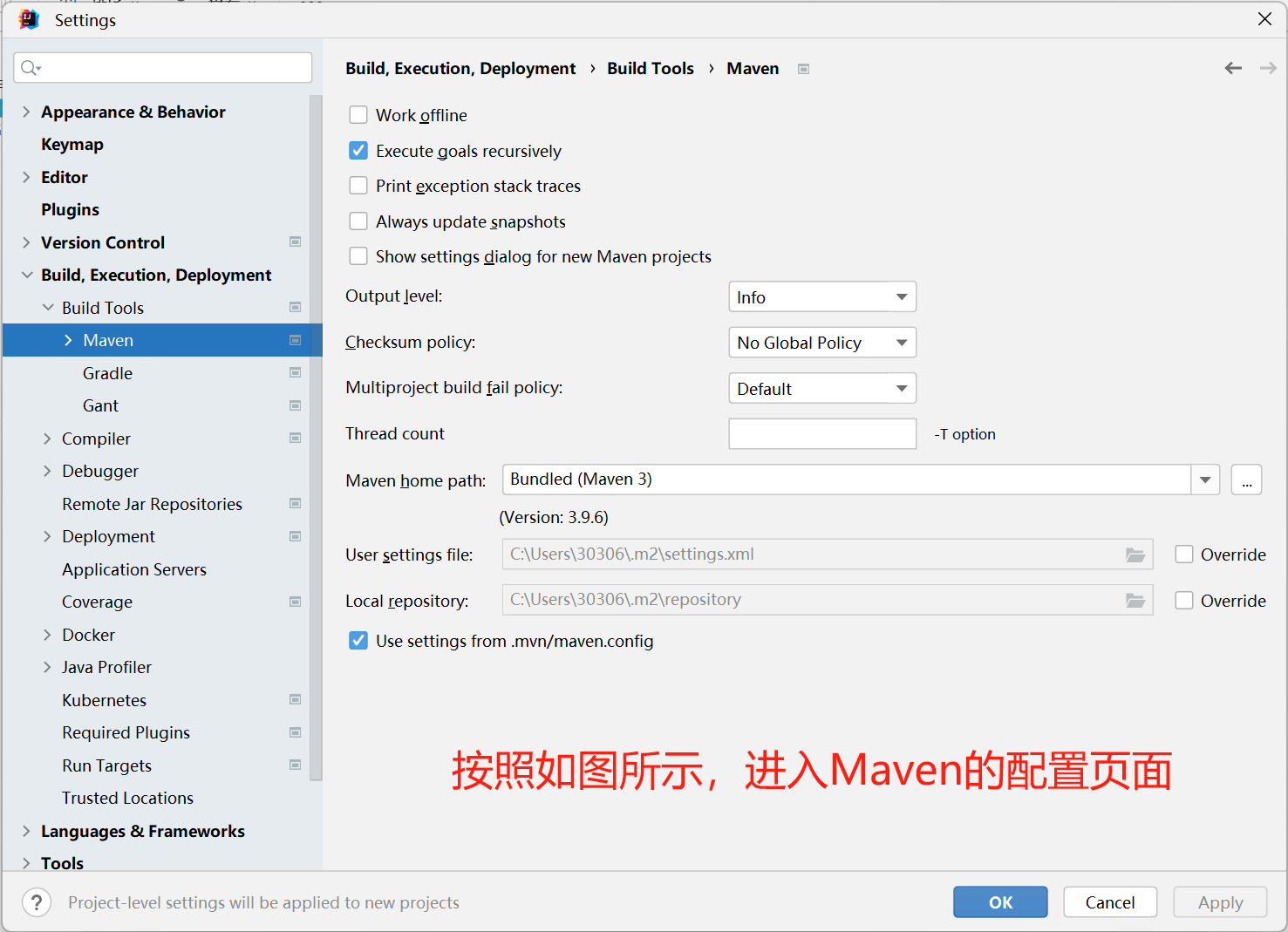Open the Output level dropdown
1288x932 pixels.
tap(822, 297)
